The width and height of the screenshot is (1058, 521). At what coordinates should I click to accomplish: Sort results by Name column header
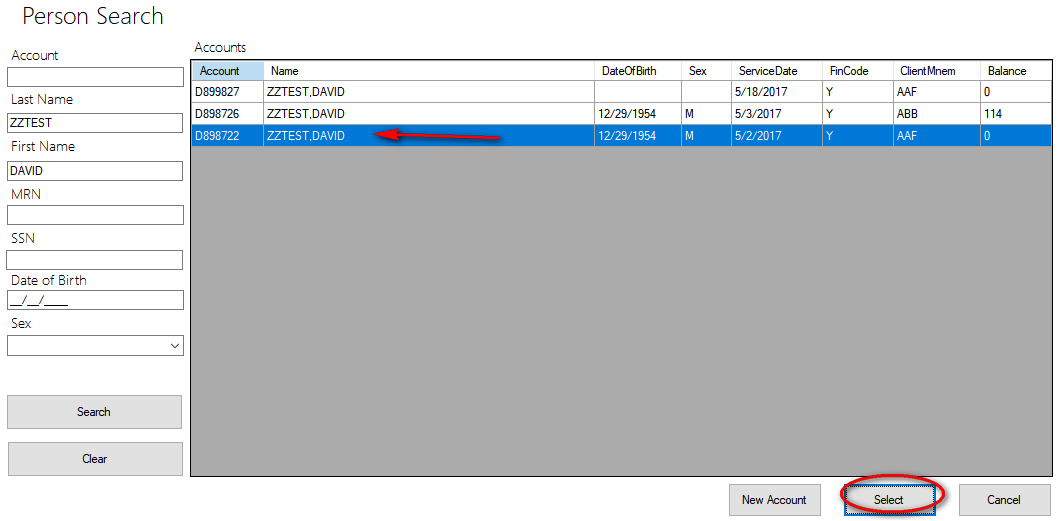point(428,71)
